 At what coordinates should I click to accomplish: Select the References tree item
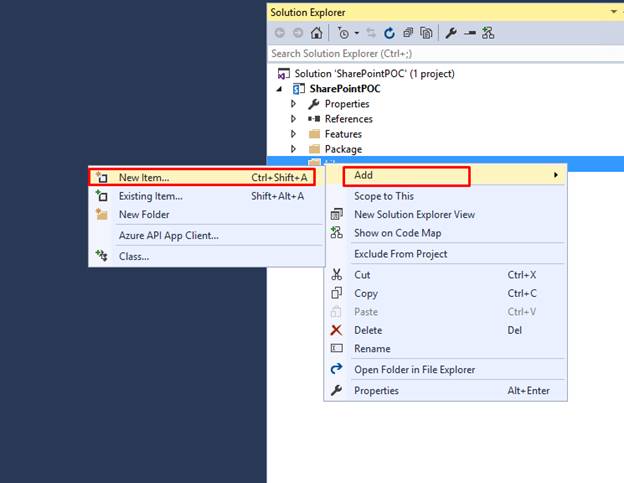tap(349, 119)
